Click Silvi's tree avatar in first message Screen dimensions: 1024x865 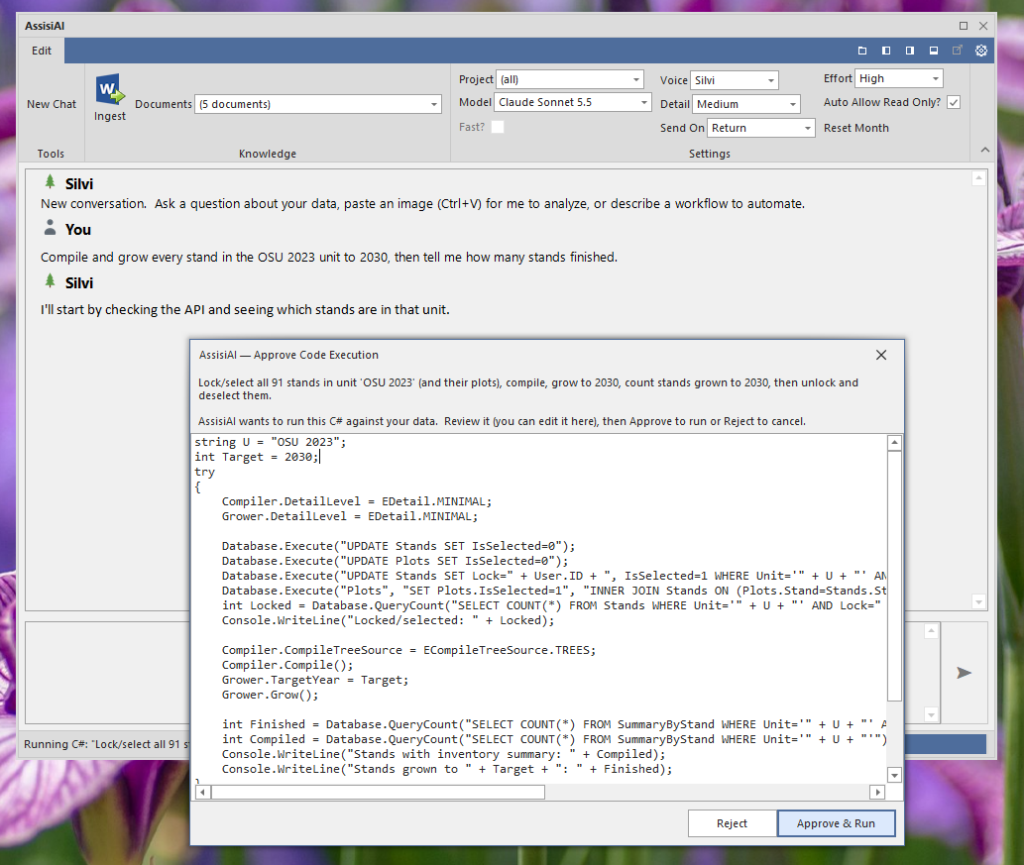click(50, 182)
